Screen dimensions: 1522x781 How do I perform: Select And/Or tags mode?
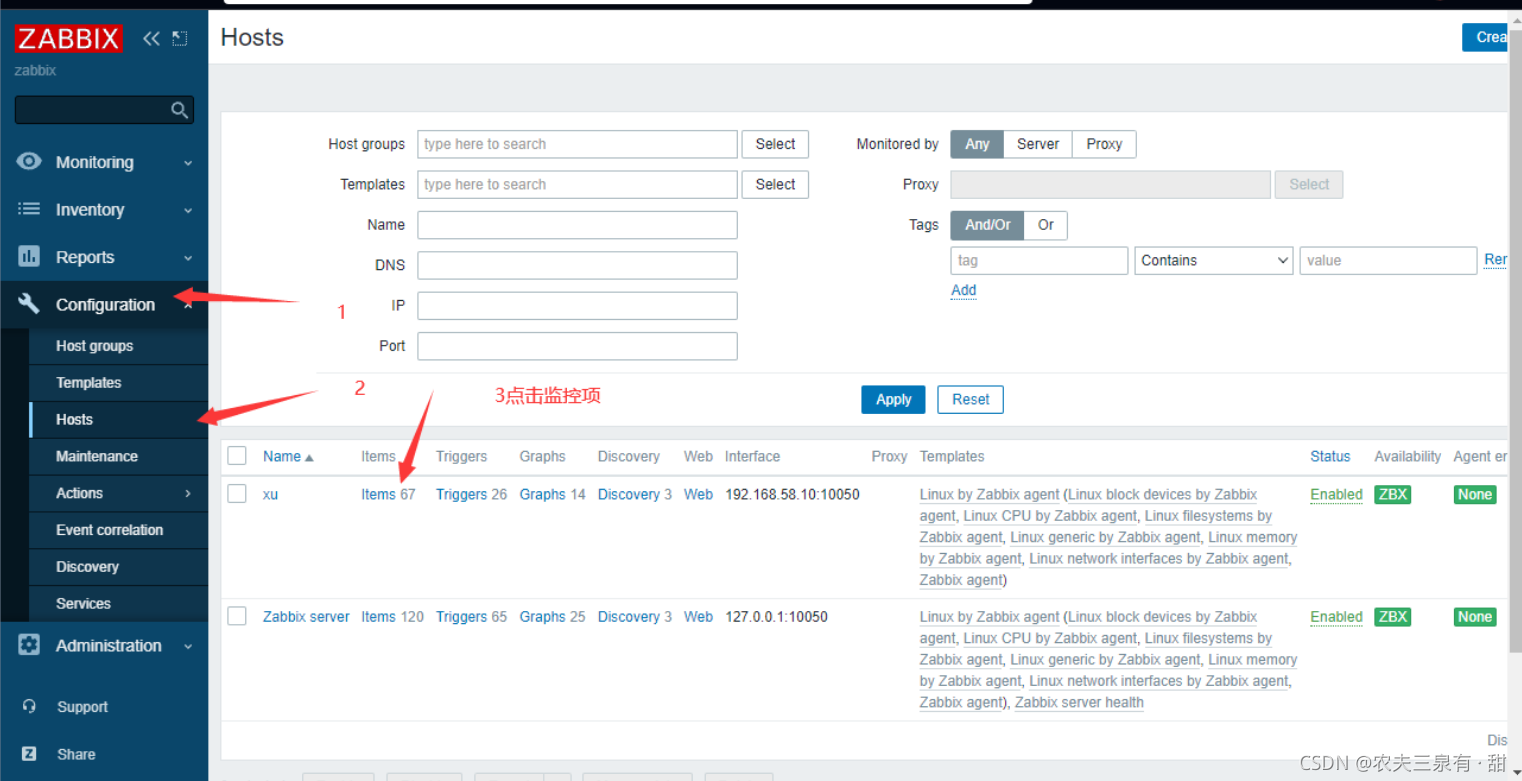coord(987,225)
